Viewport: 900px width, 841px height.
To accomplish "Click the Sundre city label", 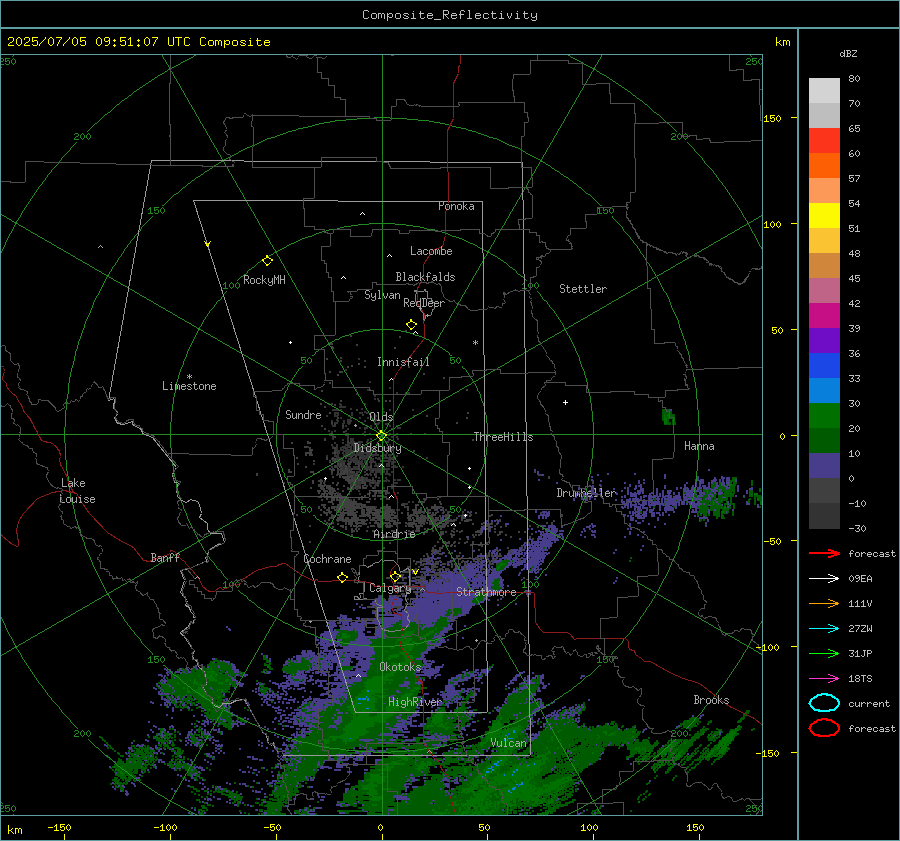I will coord(303,414).
